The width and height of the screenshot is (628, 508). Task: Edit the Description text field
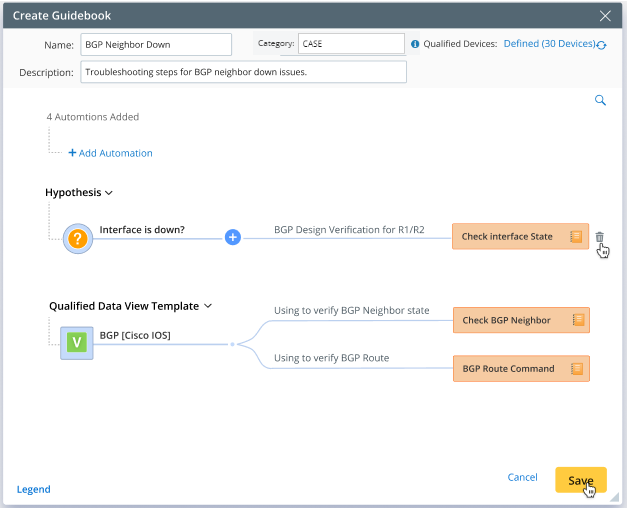243,72
